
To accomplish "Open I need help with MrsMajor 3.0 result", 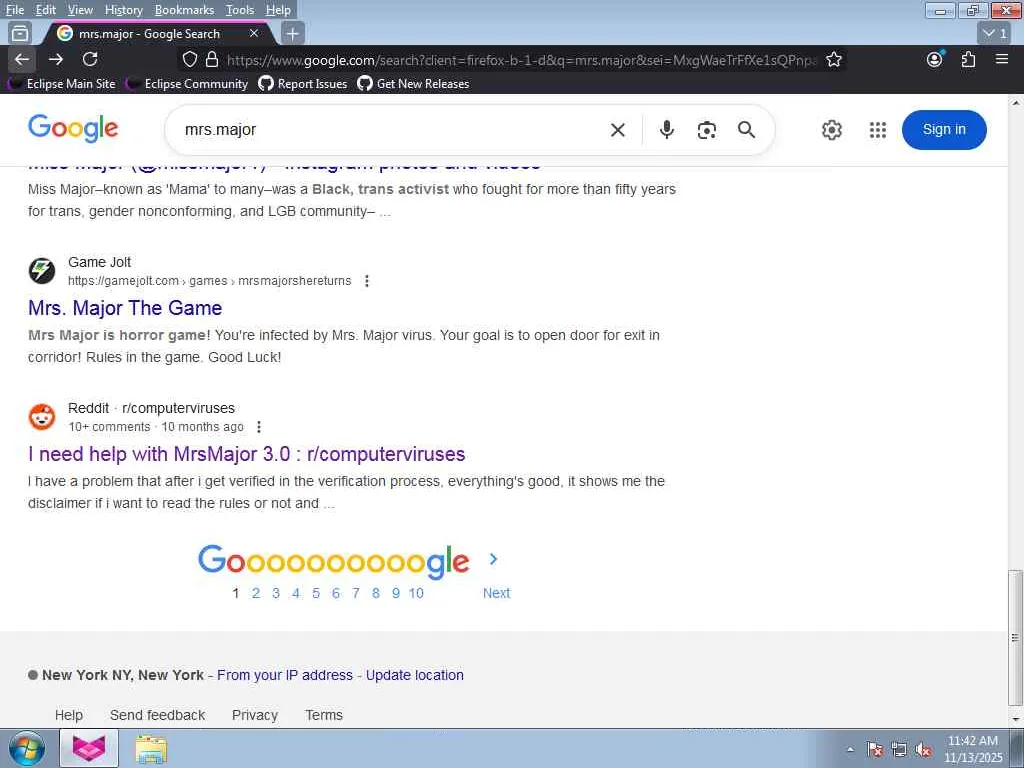I will pyautogui.click(x=246, y=454).
